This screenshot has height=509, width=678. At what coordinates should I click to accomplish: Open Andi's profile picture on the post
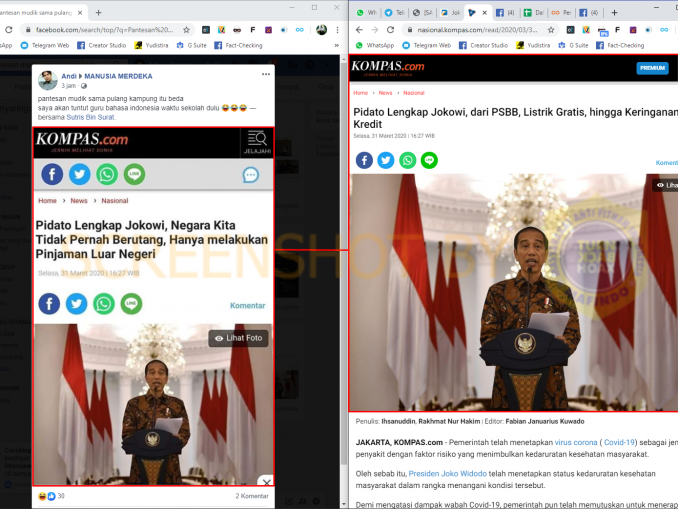48,80
